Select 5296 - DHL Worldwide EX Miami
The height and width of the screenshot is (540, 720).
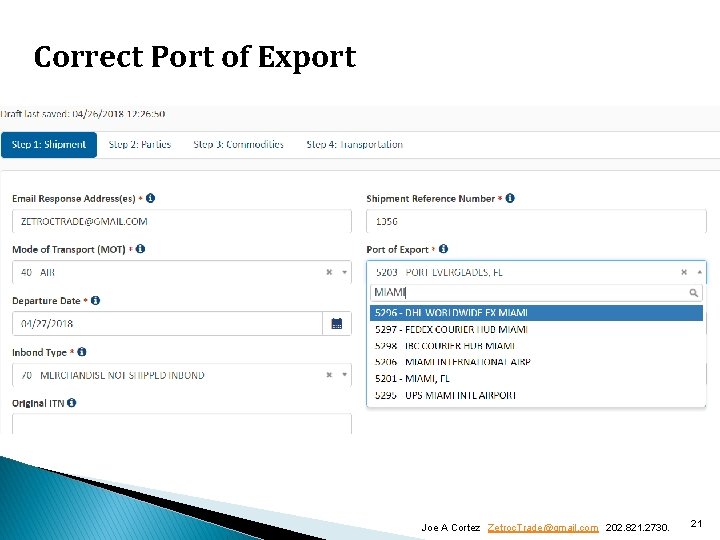(x=536, y=313)
